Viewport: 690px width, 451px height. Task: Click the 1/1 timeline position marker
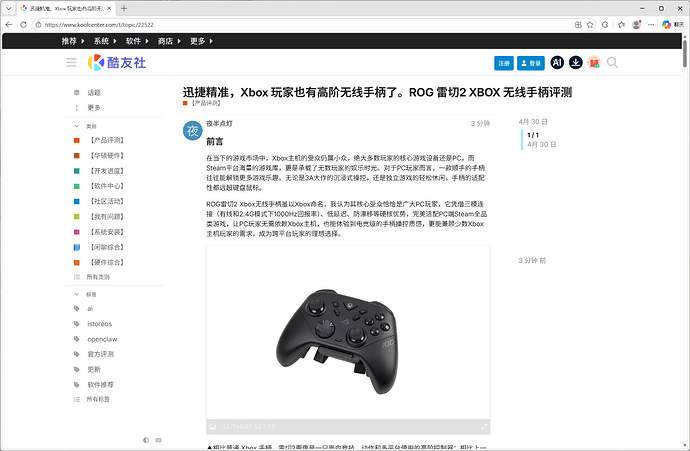pyautogui.click(x=533, y=135)
